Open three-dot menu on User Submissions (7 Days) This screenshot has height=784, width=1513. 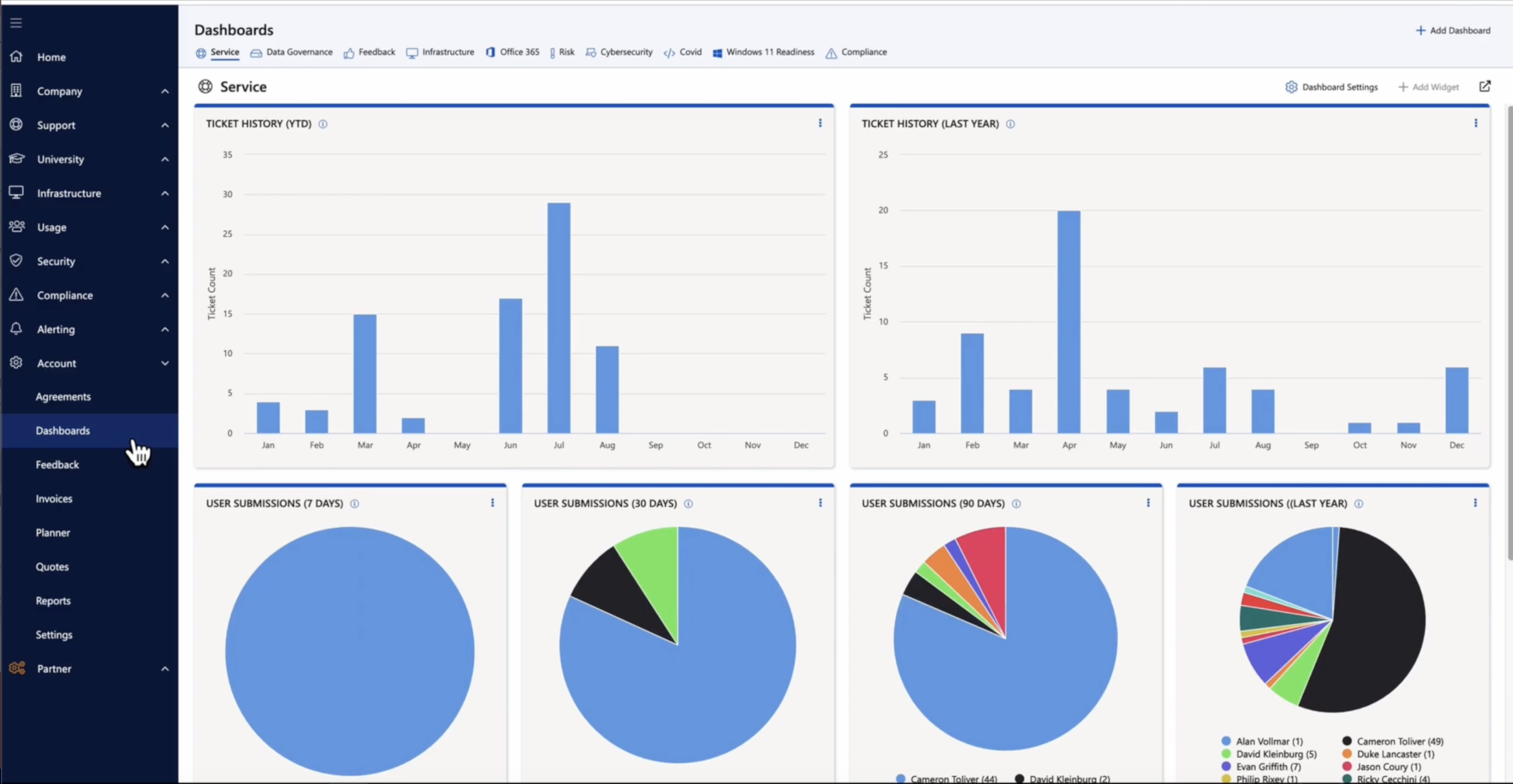[492, 503]
